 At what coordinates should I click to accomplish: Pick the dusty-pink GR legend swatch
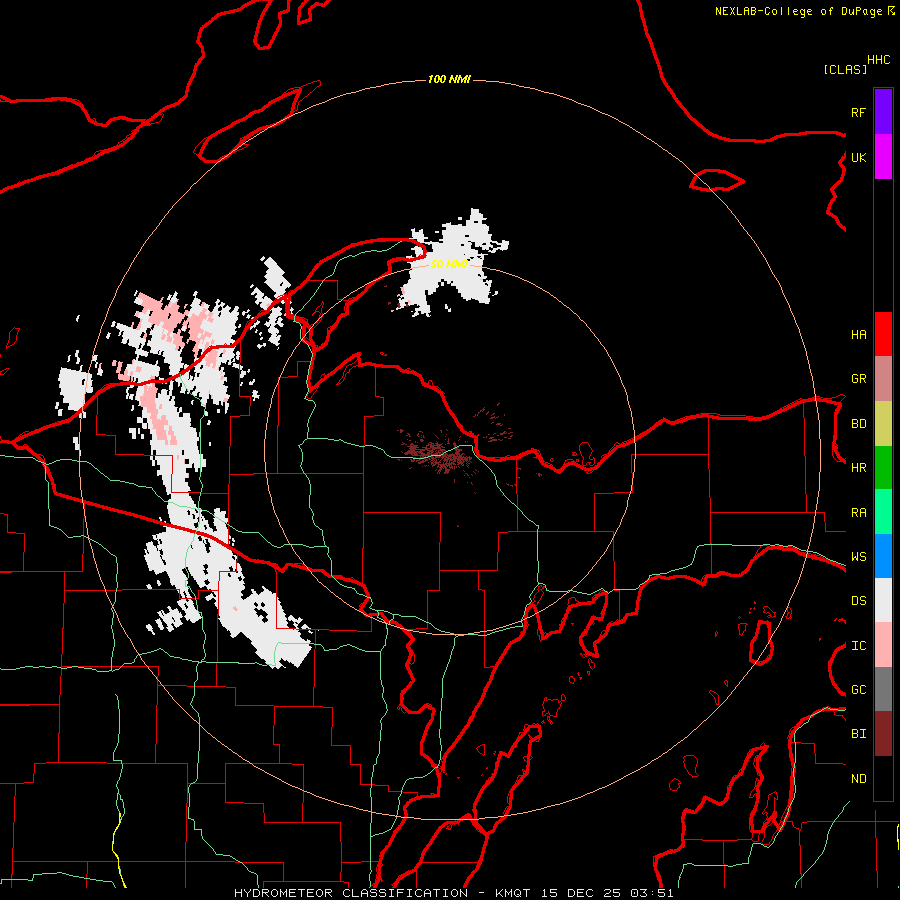point(883,378)
